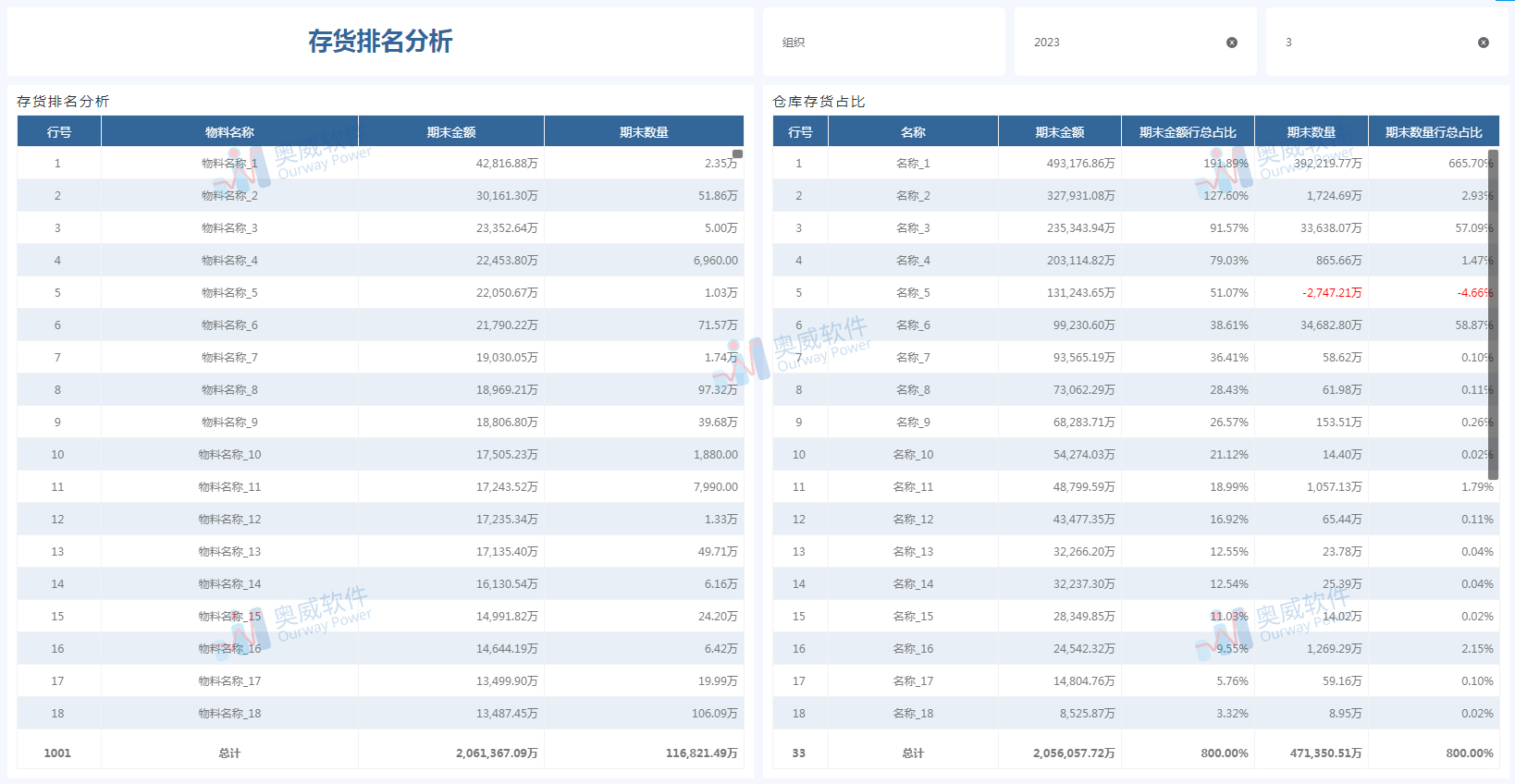Select warehouse row 名称_6
Image resolution: width=1515 pixels, height=784 pixels.
click(x=1136, y=325)
